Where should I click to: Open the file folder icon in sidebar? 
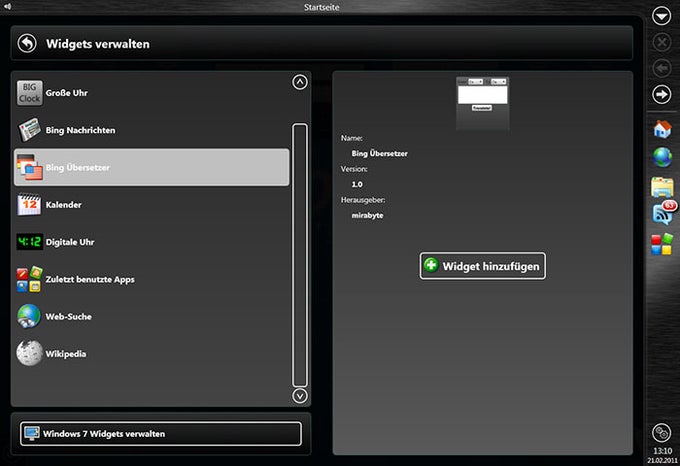662,187
